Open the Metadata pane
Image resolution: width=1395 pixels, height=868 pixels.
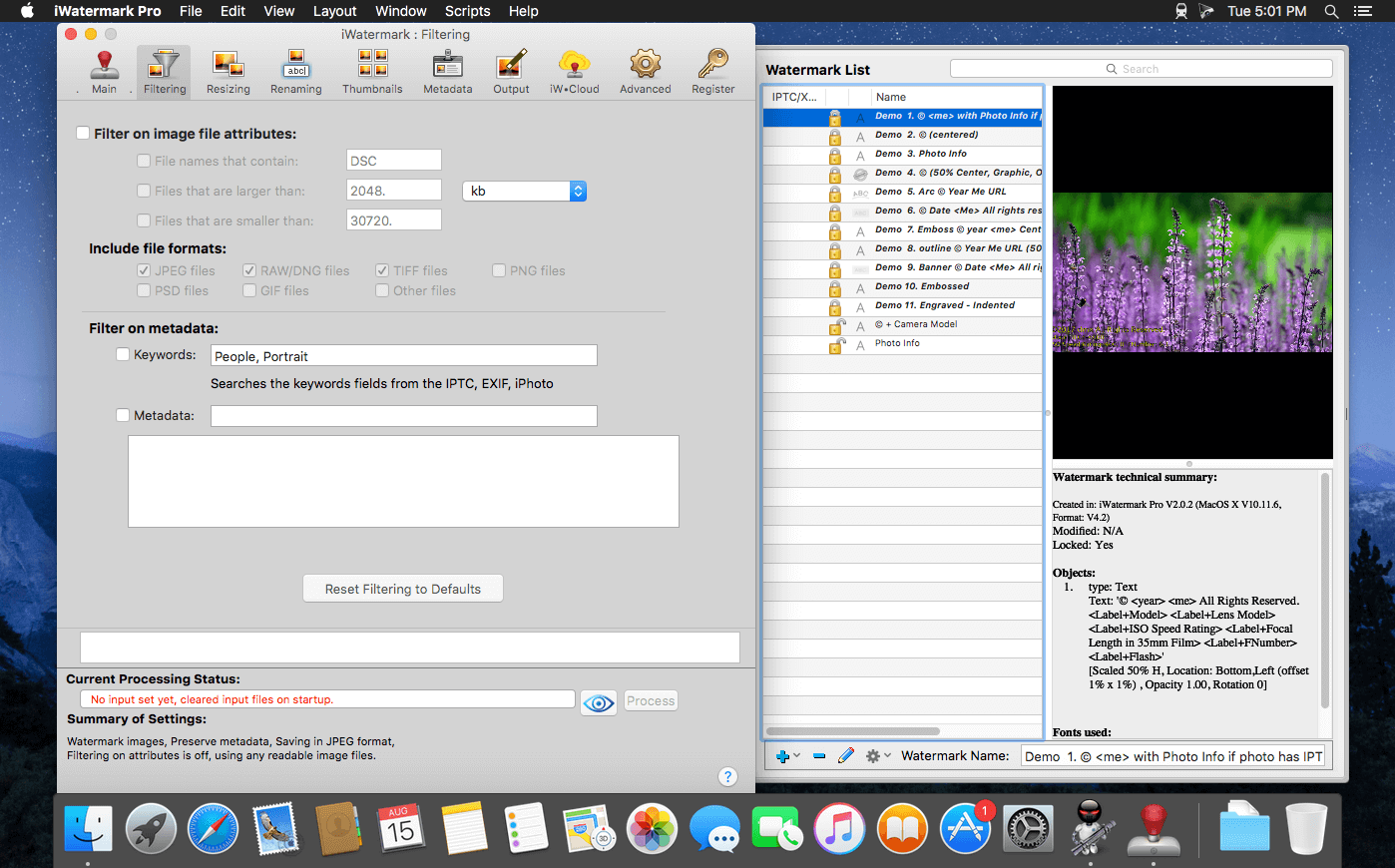click(447, 72)
